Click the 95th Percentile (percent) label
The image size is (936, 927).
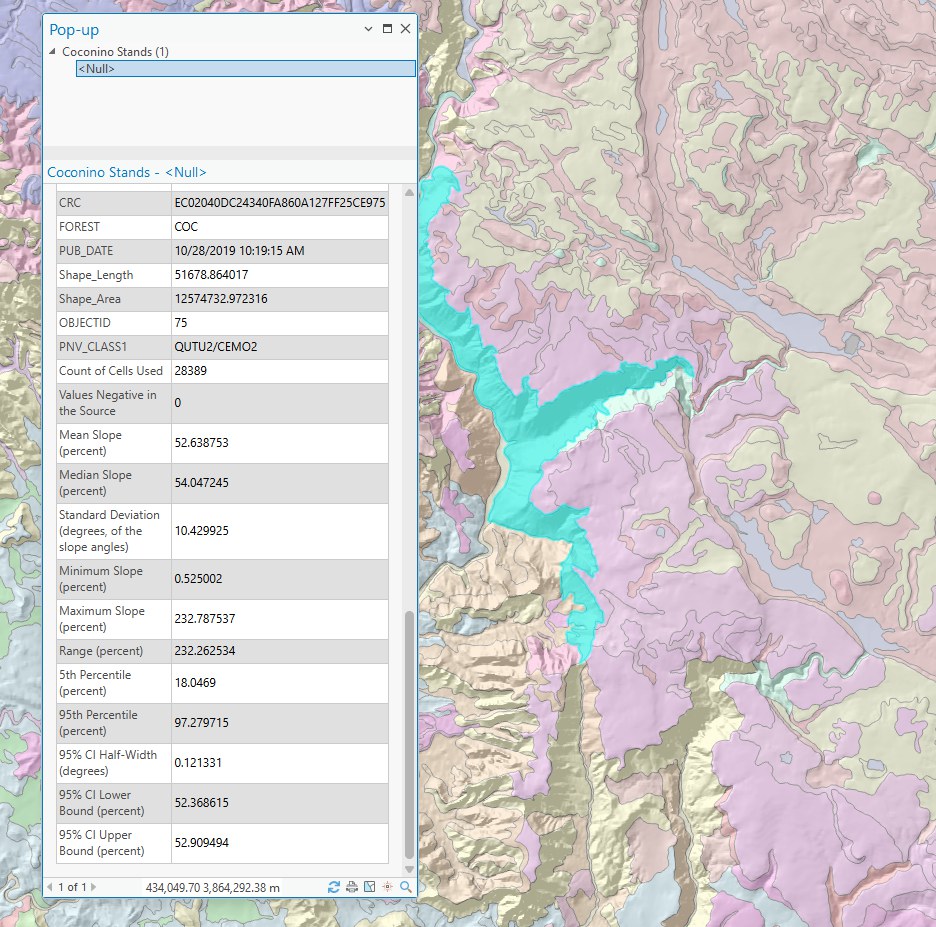point(98,723)
